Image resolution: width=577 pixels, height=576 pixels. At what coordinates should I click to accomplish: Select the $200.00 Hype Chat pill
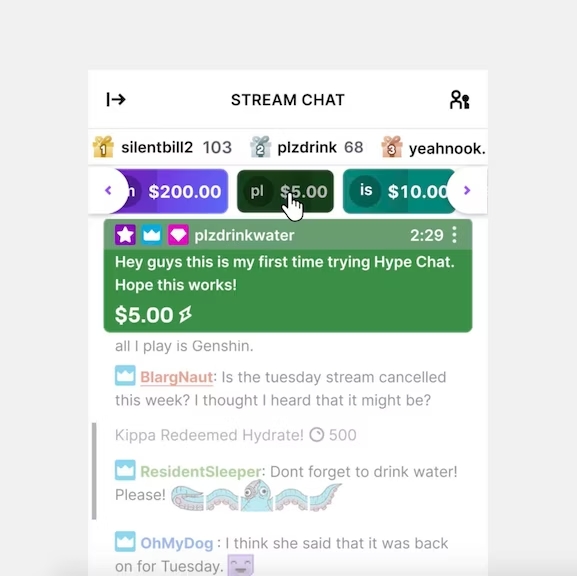coord(173,191)
